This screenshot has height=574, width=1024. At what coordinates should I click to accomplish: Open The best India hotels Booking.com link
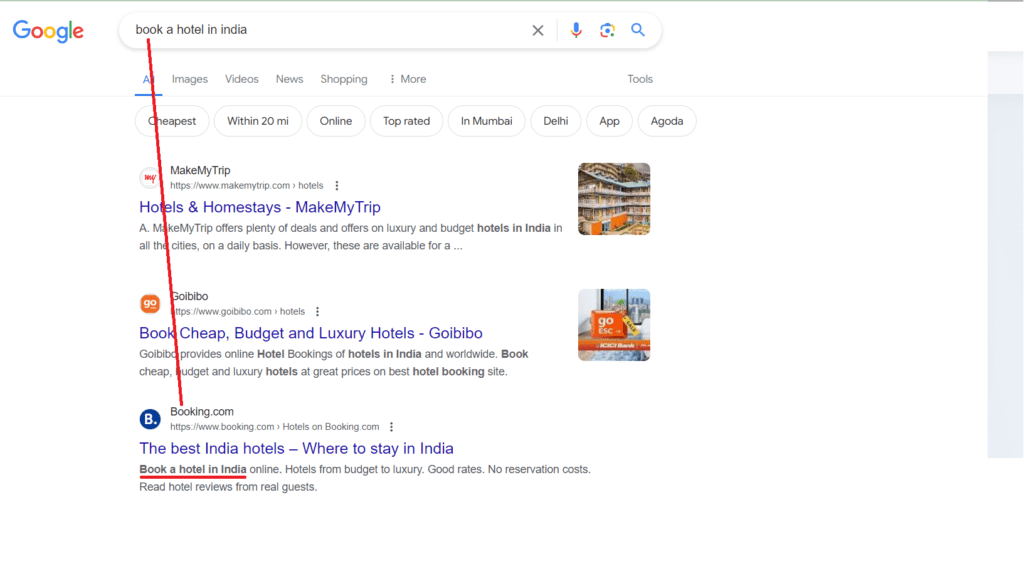click(x=296, y=449)
